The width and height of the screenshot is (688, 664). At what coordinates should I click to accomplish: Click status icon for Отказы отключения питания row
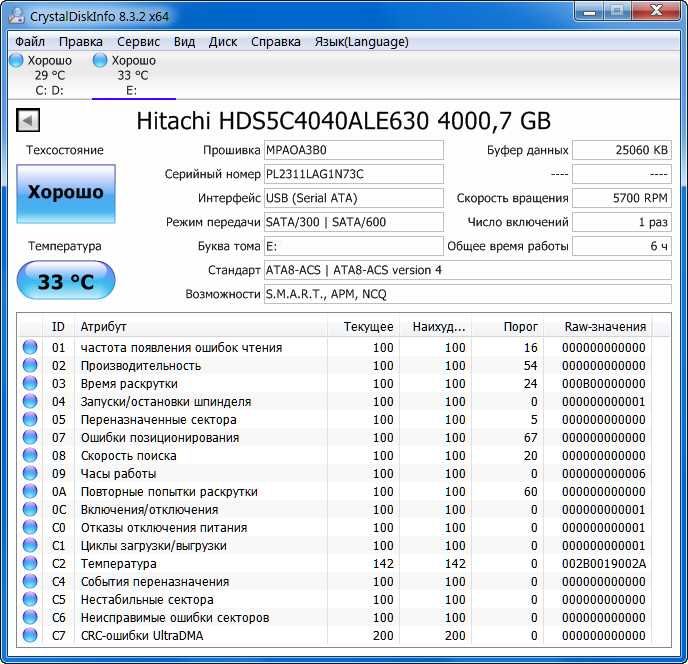[30, 527]
